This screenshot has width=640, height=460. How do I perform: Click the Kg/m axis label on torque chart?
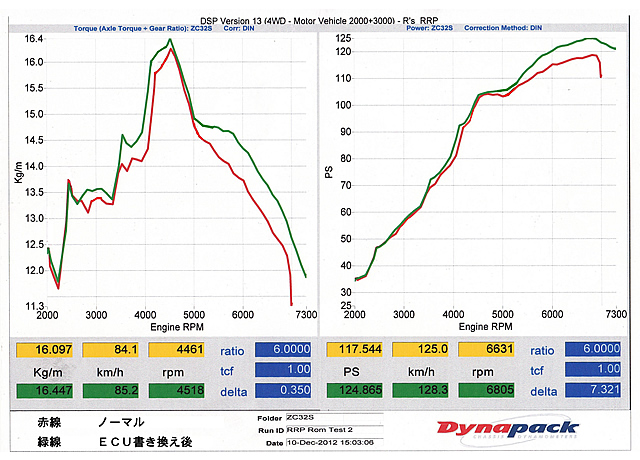[18, 172]
